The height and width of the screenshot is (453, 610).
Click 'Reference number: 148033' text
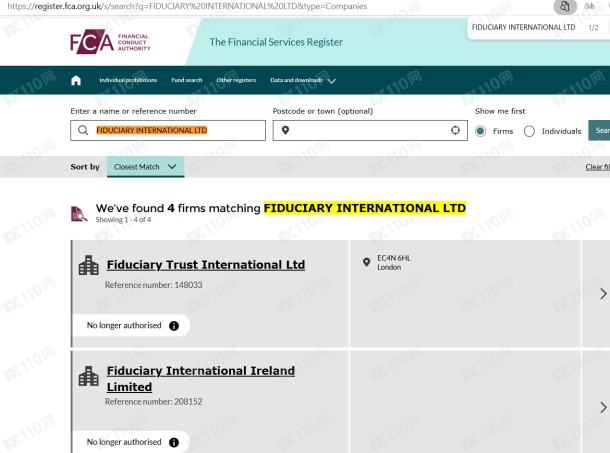154,285
